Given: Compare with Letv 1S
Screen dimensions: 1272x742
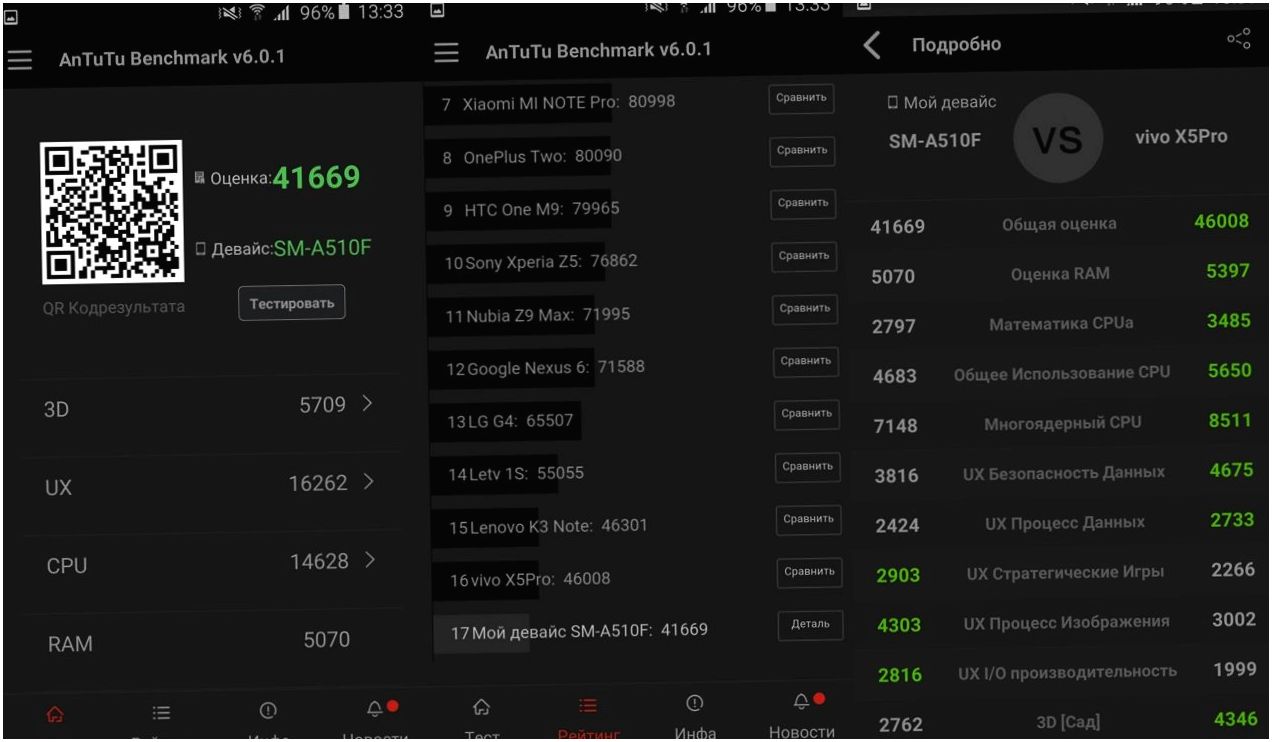Looking at the screenshot, I should tap(808, 466).
